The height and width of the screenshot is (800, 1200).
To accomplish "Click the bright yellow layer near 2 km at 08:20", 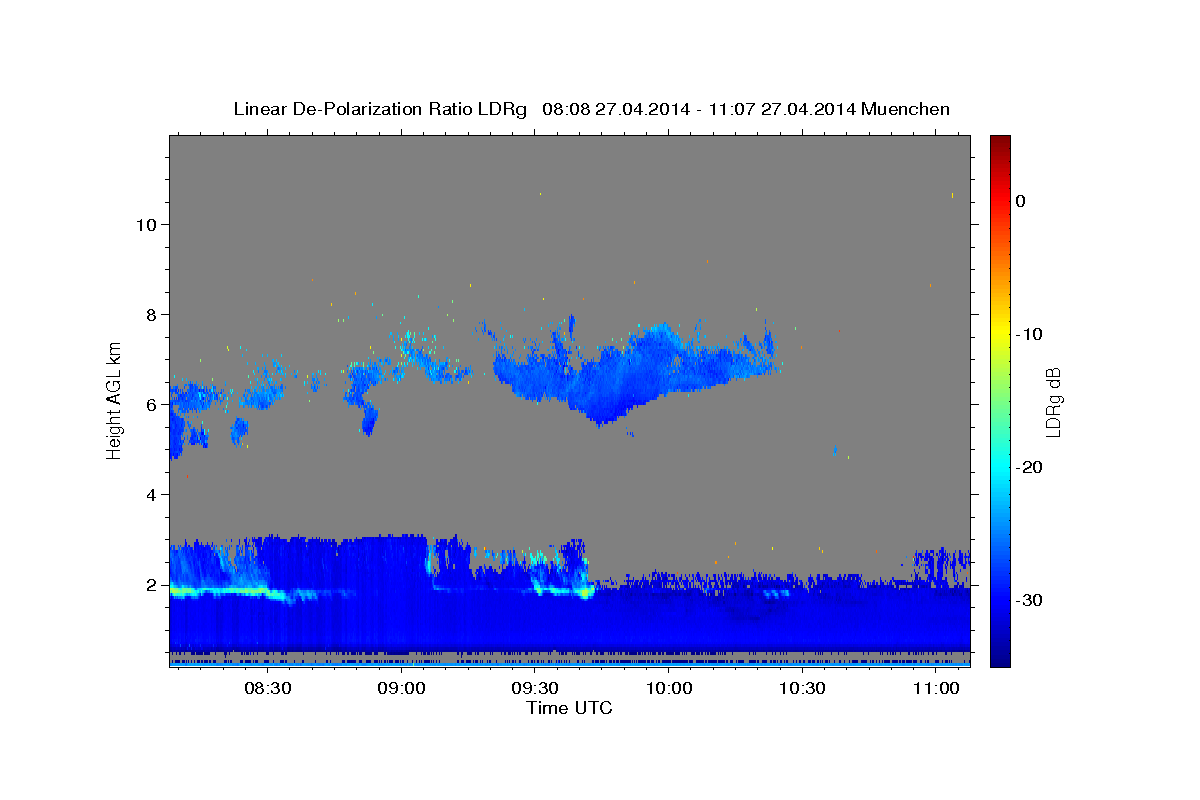I will [x=220, y=591].
